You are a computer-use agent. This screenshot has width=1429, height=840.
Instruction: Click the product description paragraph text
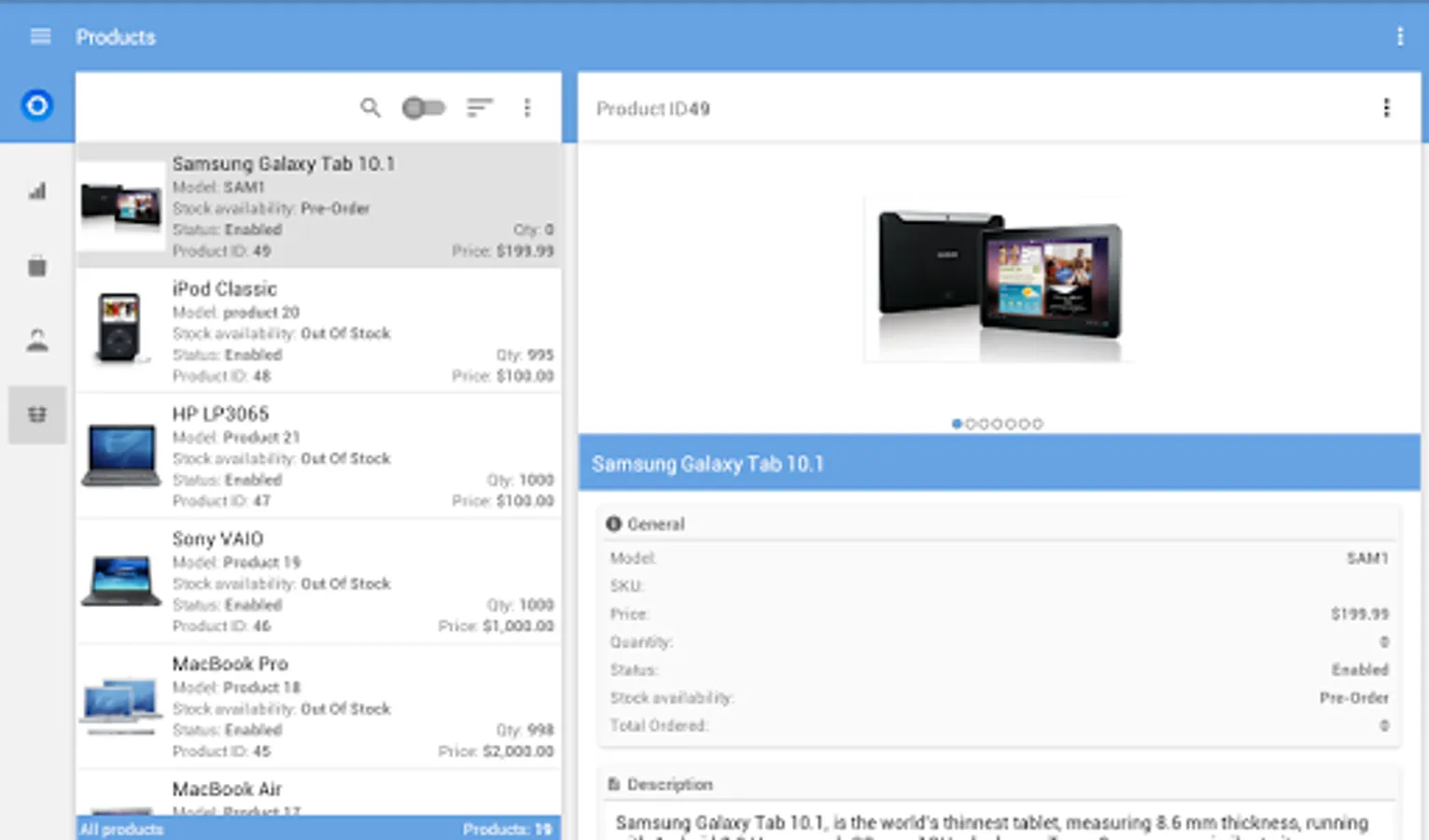click(991, 827)
